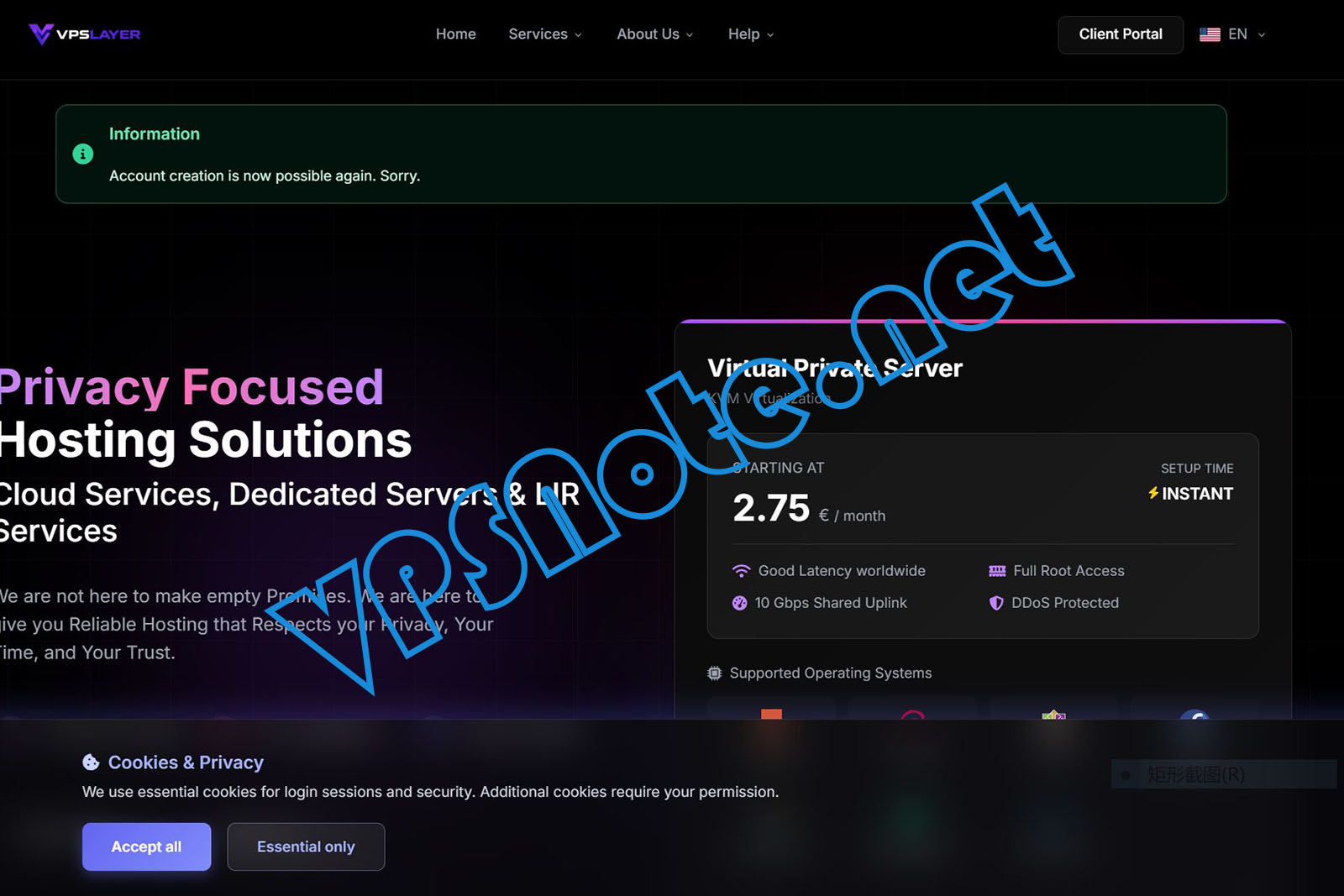
Task: Choose Essential only cookies
Action: click(x=306, y=846)
